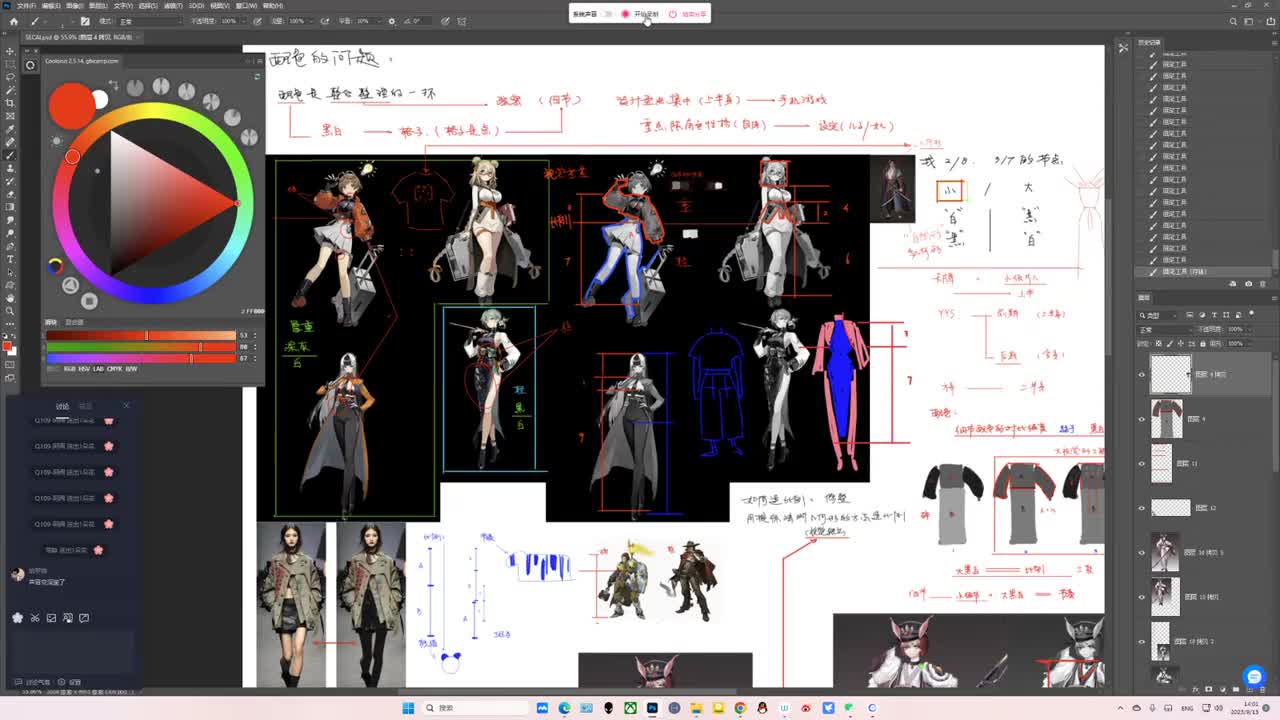Select the Eraser tool
This screenshot has width=1280, height=720.
pyautogui.click(x=10, y=194)
